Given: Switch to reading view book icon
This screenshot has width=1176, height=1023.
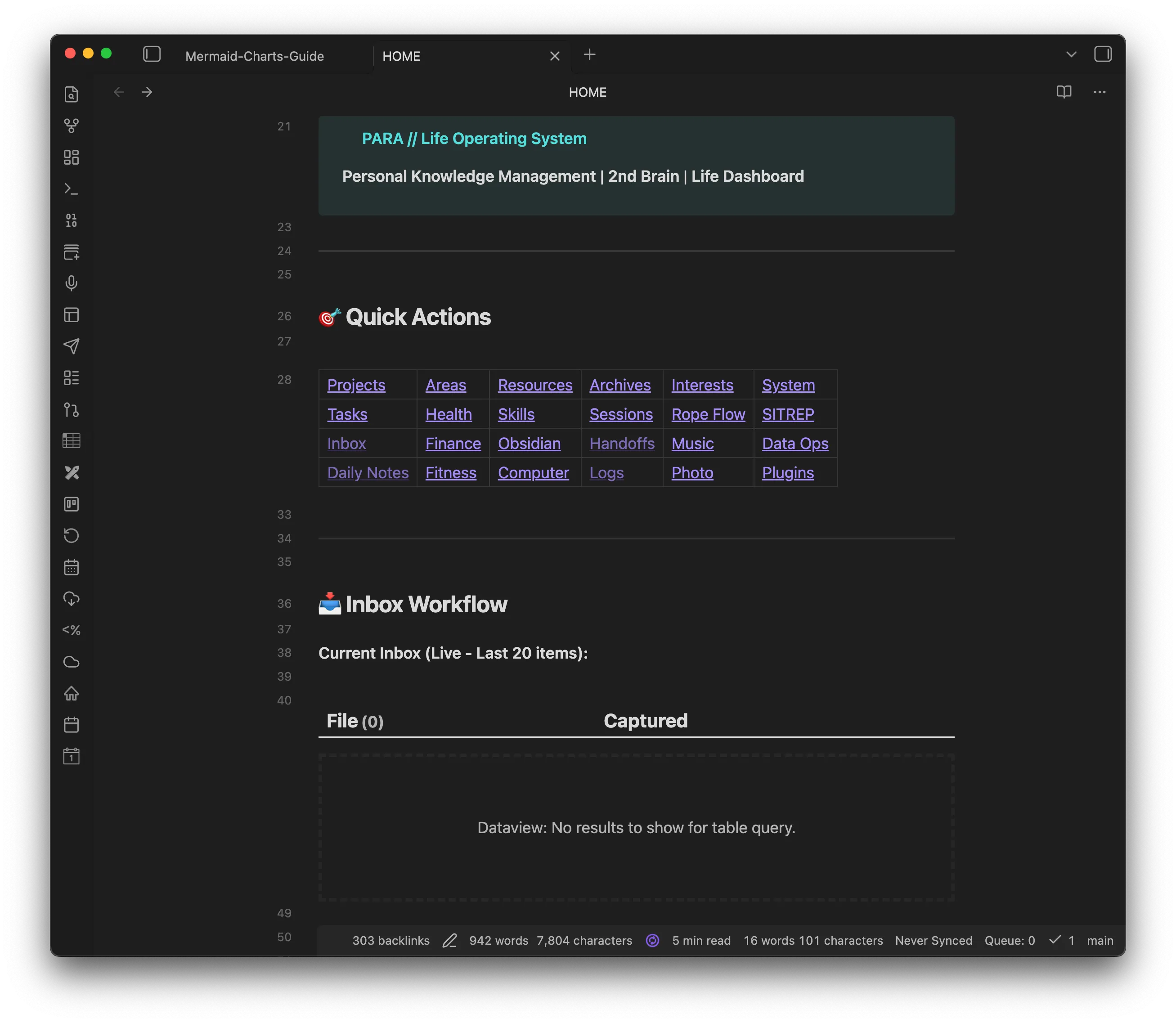Looking at the screenshot, I should click(x=1064, y=92).
